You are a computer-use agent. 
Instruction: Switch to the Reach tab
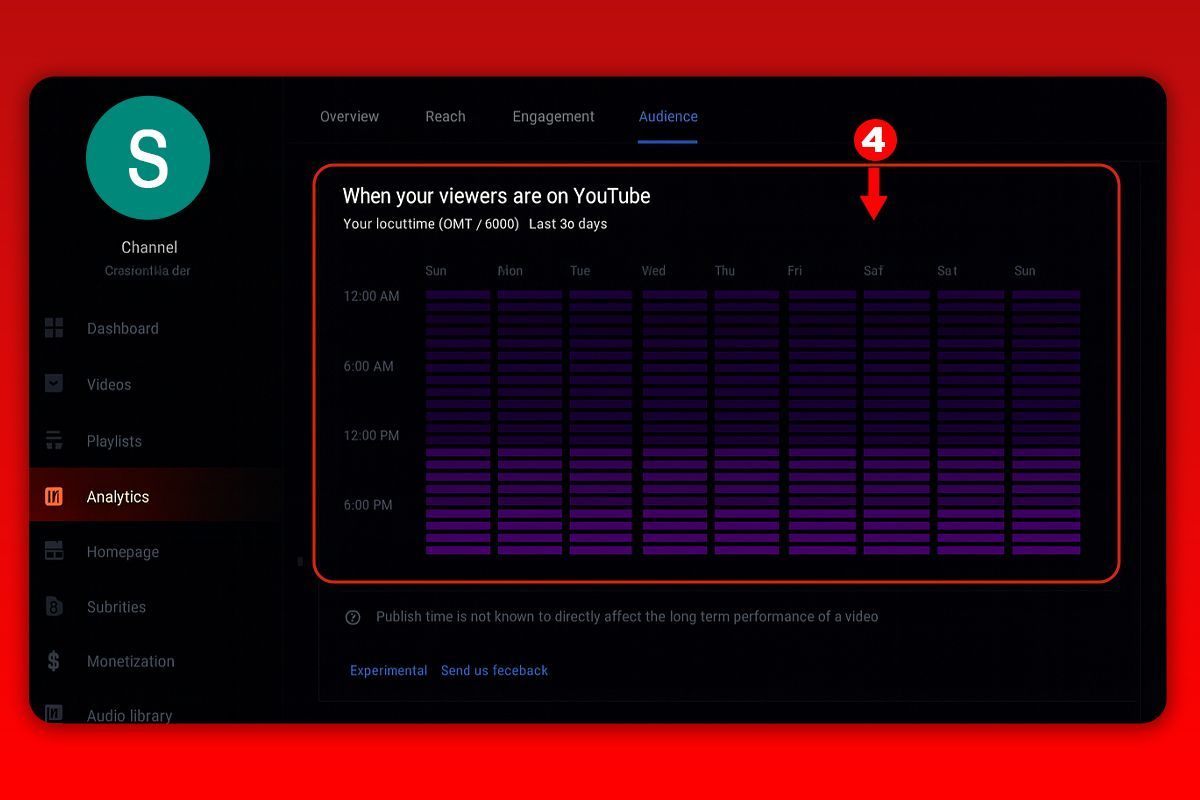(x=445, y=117)
